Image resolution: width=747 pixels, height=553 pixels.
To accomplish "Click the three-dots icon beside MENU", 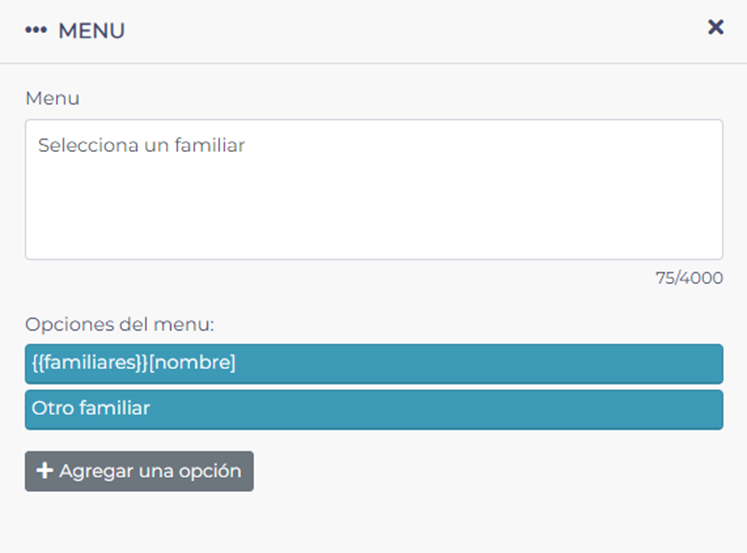I will tap(36, 30).
